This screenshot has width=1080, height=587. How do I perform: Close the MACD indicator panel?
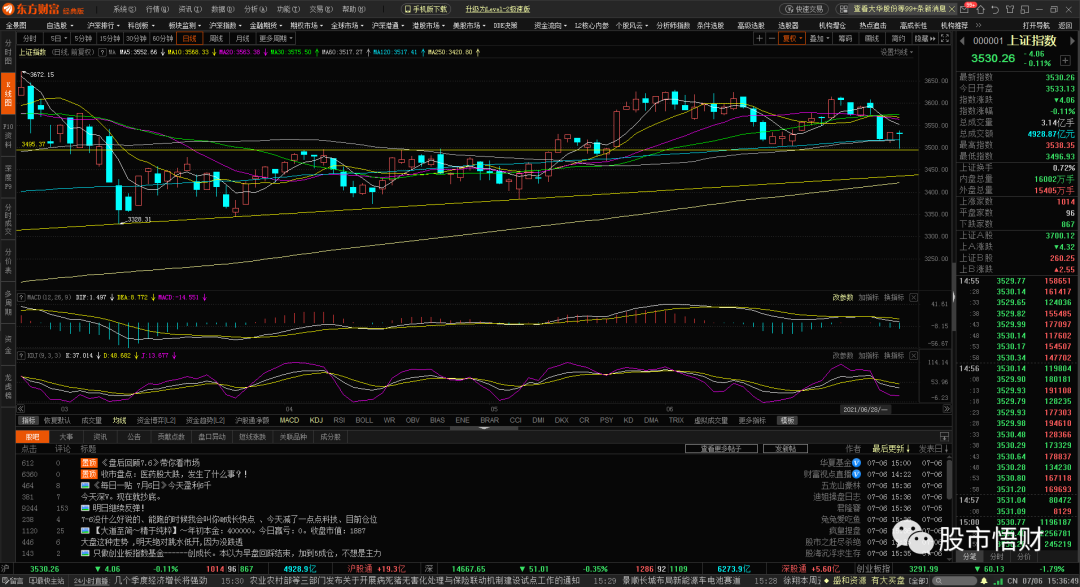click(913, 298)
